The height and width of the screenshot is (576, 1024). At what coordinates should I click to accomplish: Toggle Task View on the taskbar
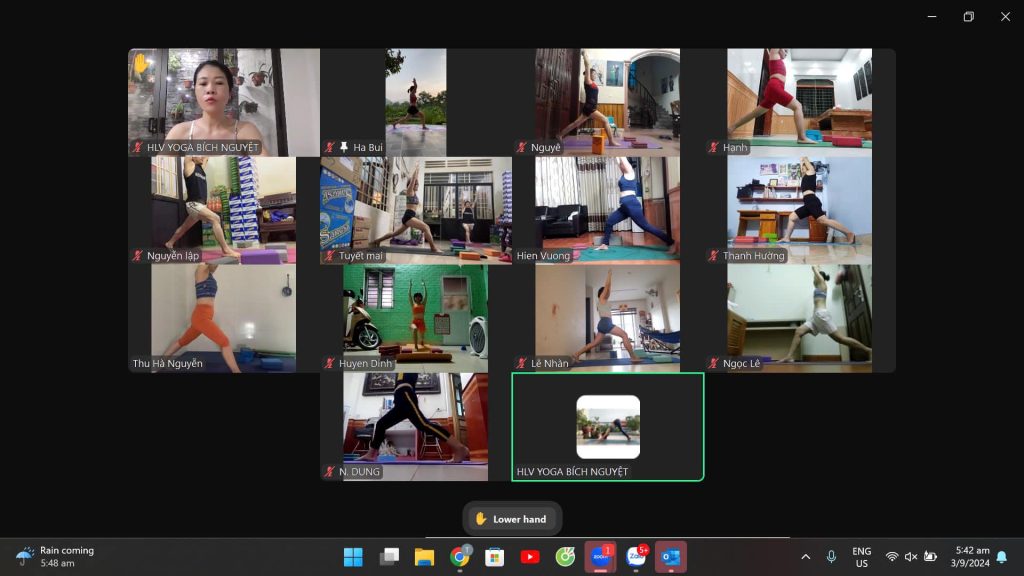click(389, 557)
